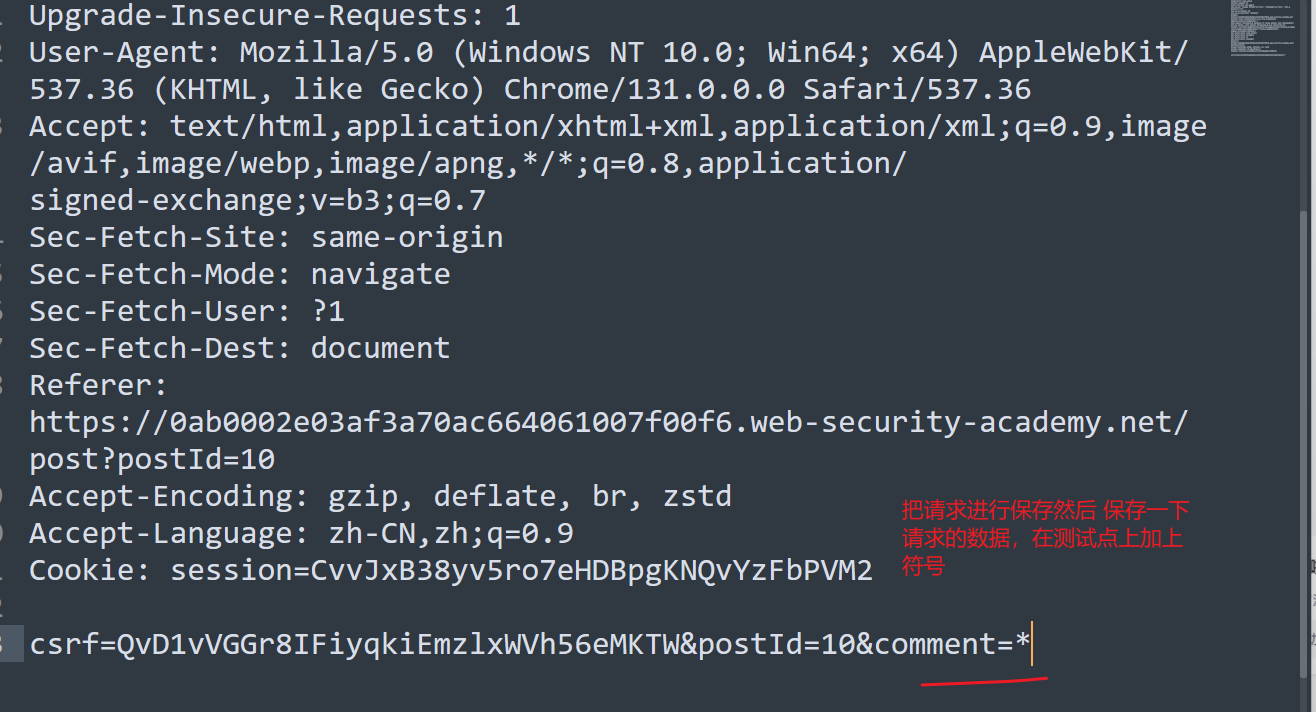Click the Sec-Fetch-Dest: document line
The image size is (1316, 712).
pyautogui.click(x=239, y=349)
